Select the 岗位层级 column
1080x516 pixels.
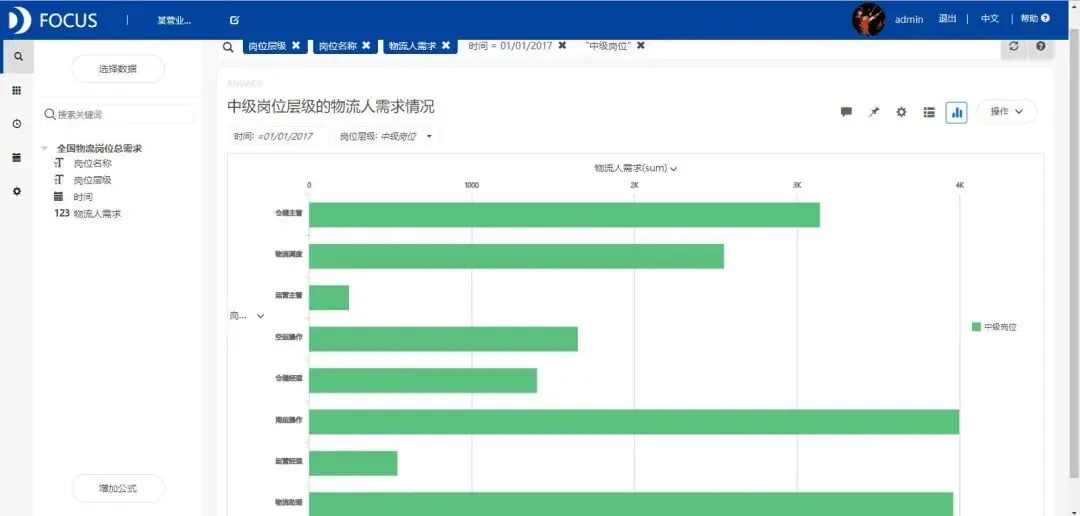pos(92,180)
